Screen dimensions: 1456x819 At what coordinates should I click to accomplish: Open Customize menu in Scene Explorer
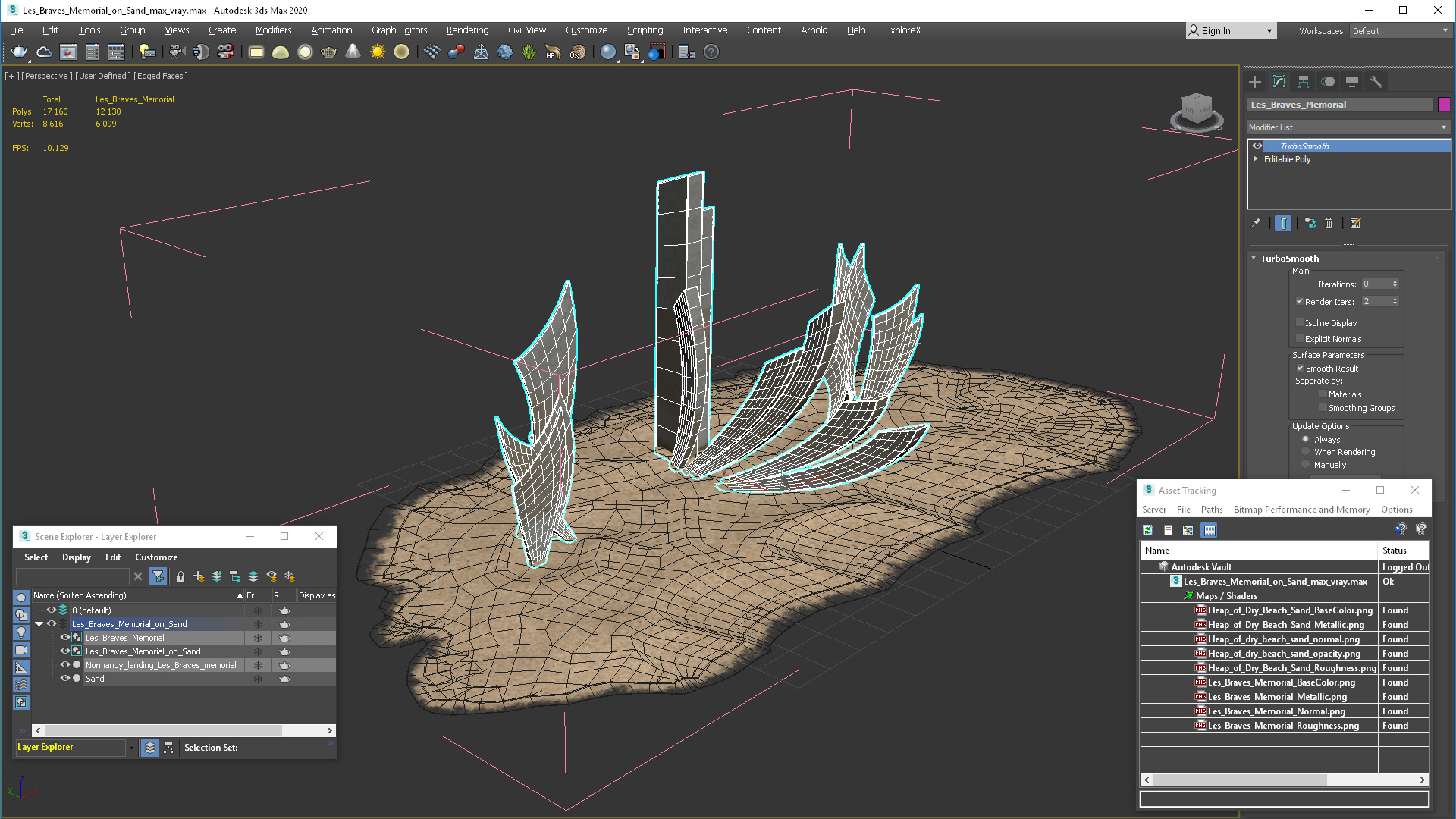click(156, 557)
